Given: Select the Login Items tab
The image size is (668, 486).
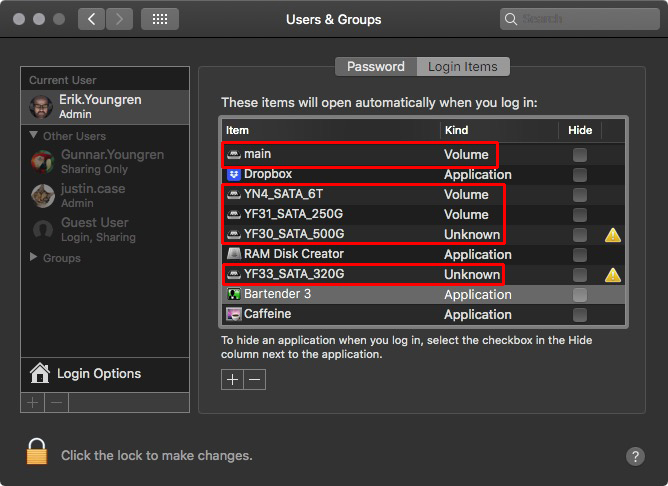Looking at the screenshot, I should [463, 67].
